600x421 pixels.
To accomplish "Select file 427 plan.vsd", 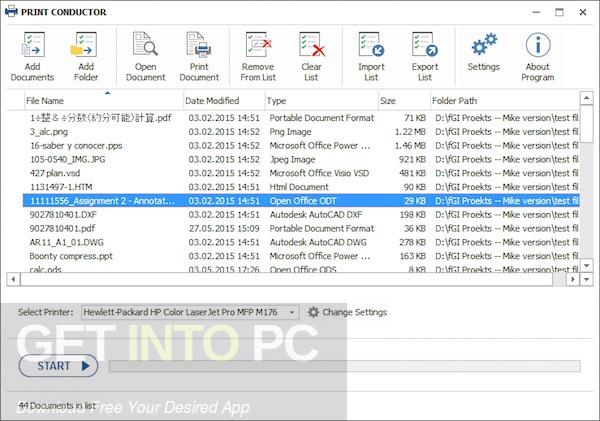I will [x=55, y=173].
